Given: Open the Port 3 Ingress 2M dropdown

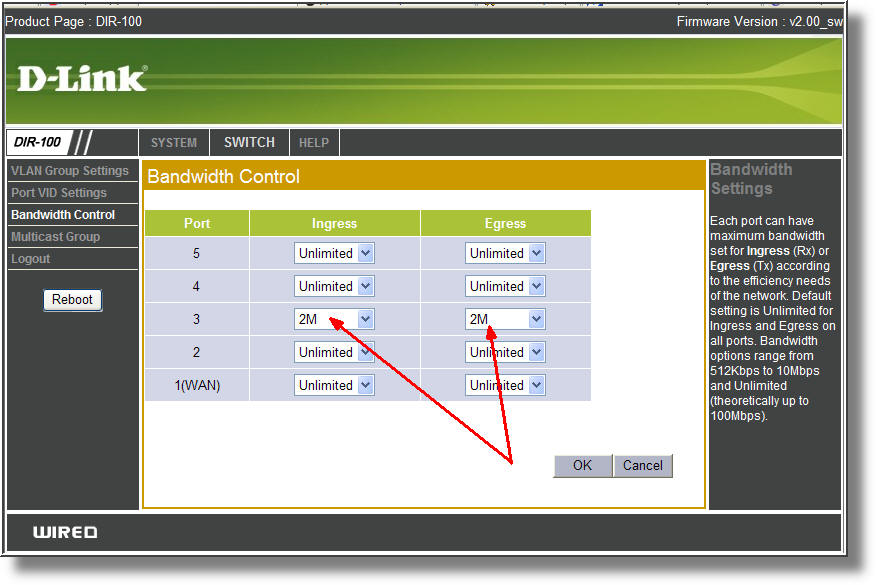Looking at the screenshot, I should click(x=334, y=319).
